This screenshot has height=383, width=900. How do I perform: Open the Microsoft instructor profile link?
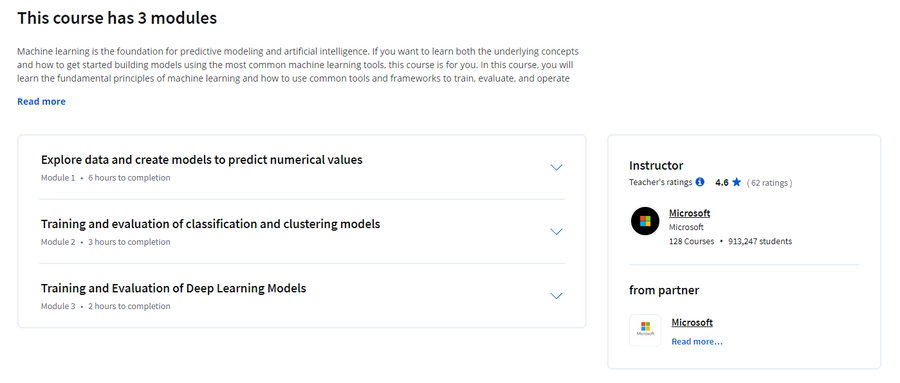[689, 213]
